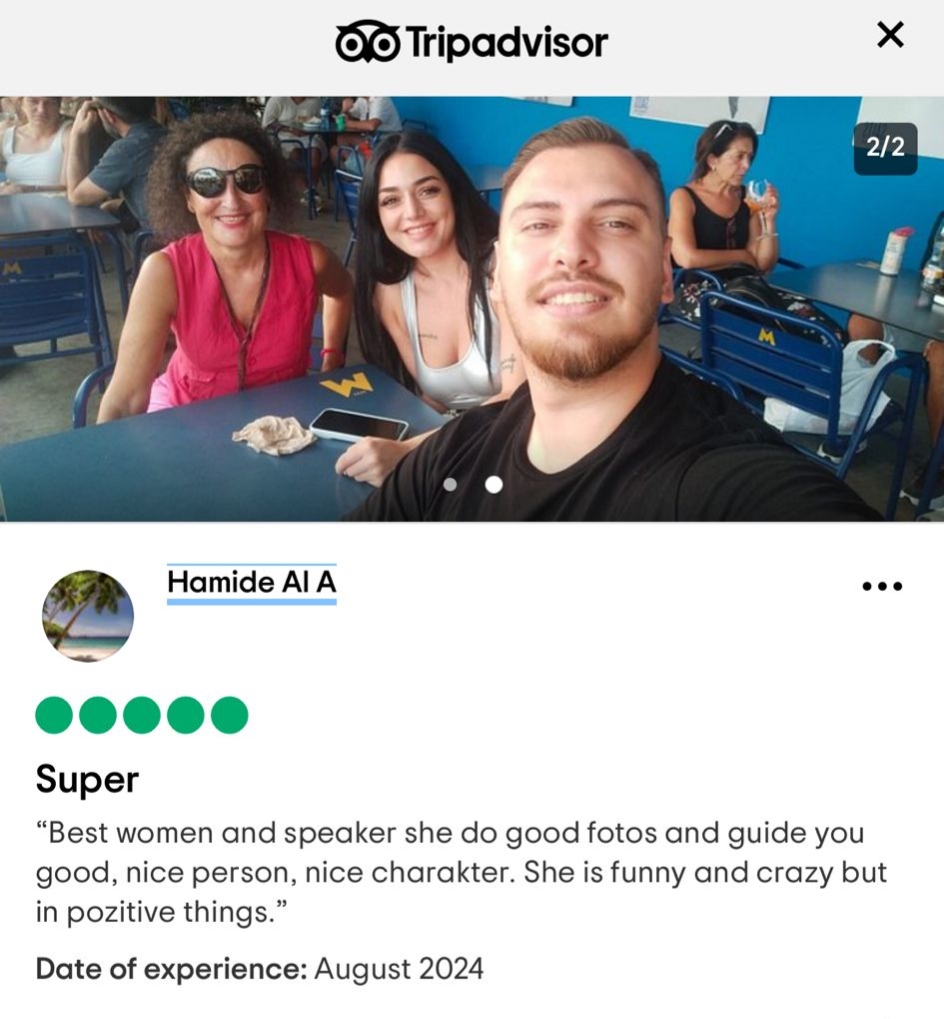Image resolution: width=944 pixels, height=1019 pixels.
Task: Click the second green rating bubble
Action: [x=98, y=715]
